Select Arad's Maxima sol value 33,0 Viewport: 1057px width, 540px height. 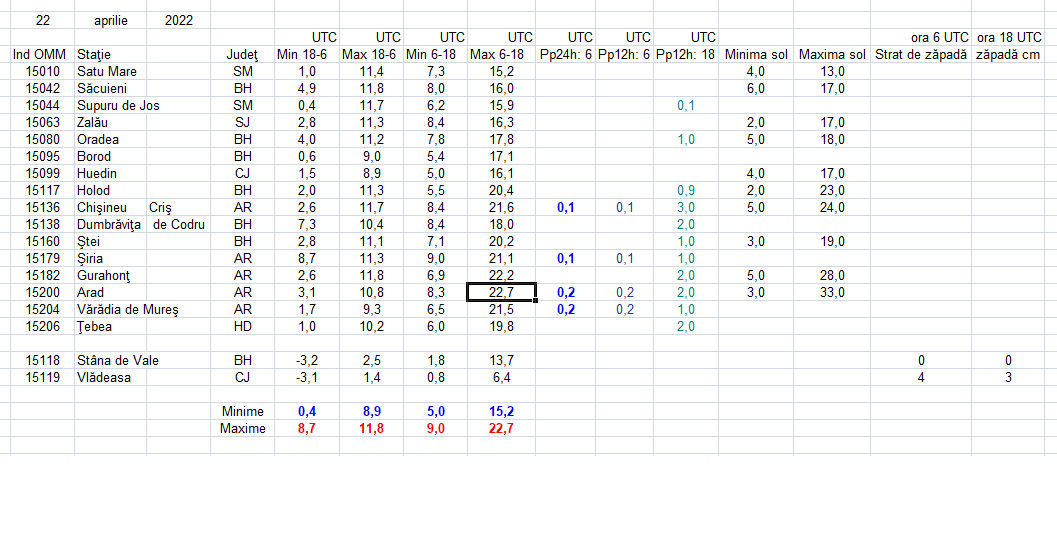click(833, 293)
